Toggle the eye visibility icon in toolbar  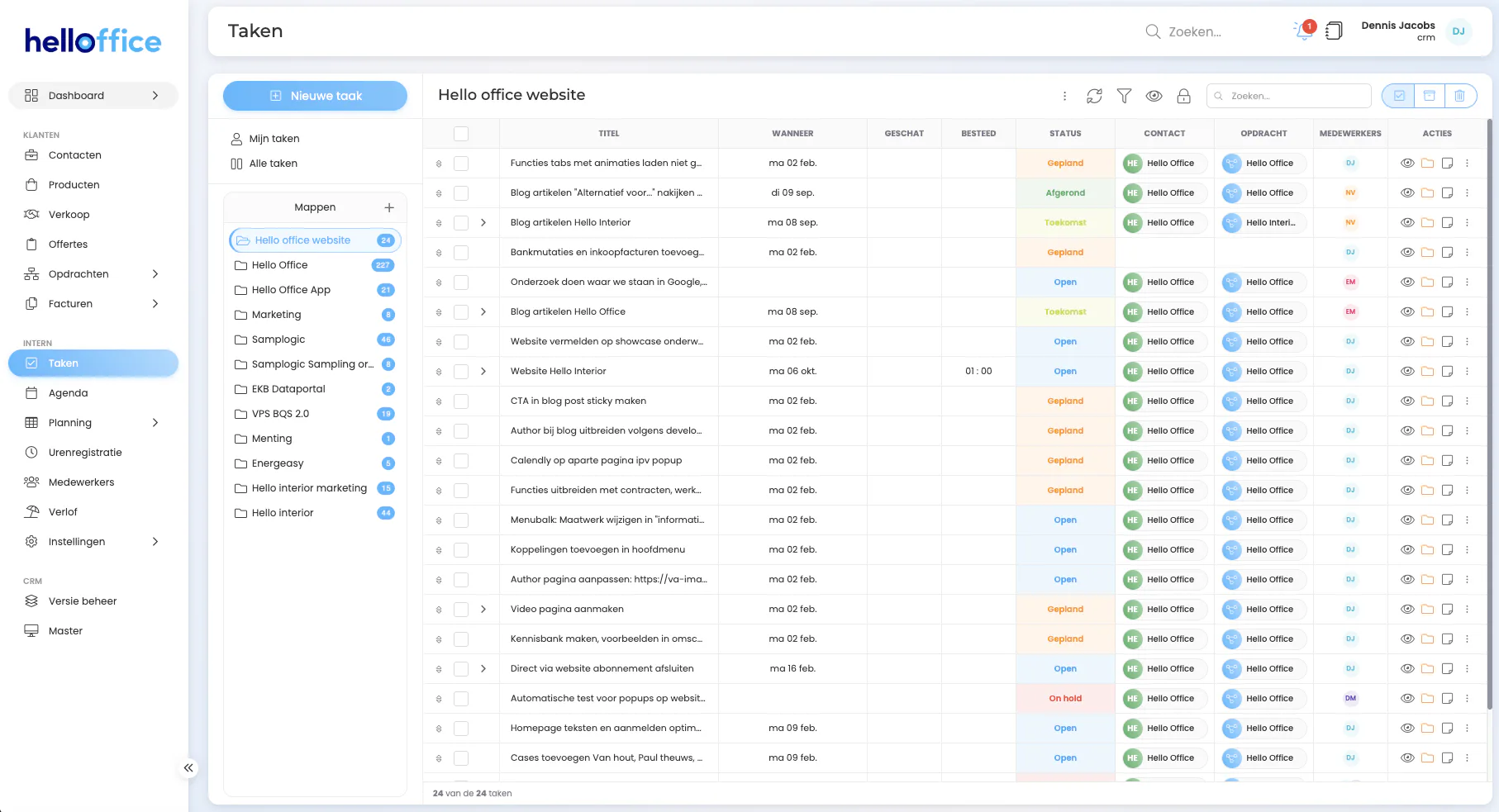point(1154,96)
